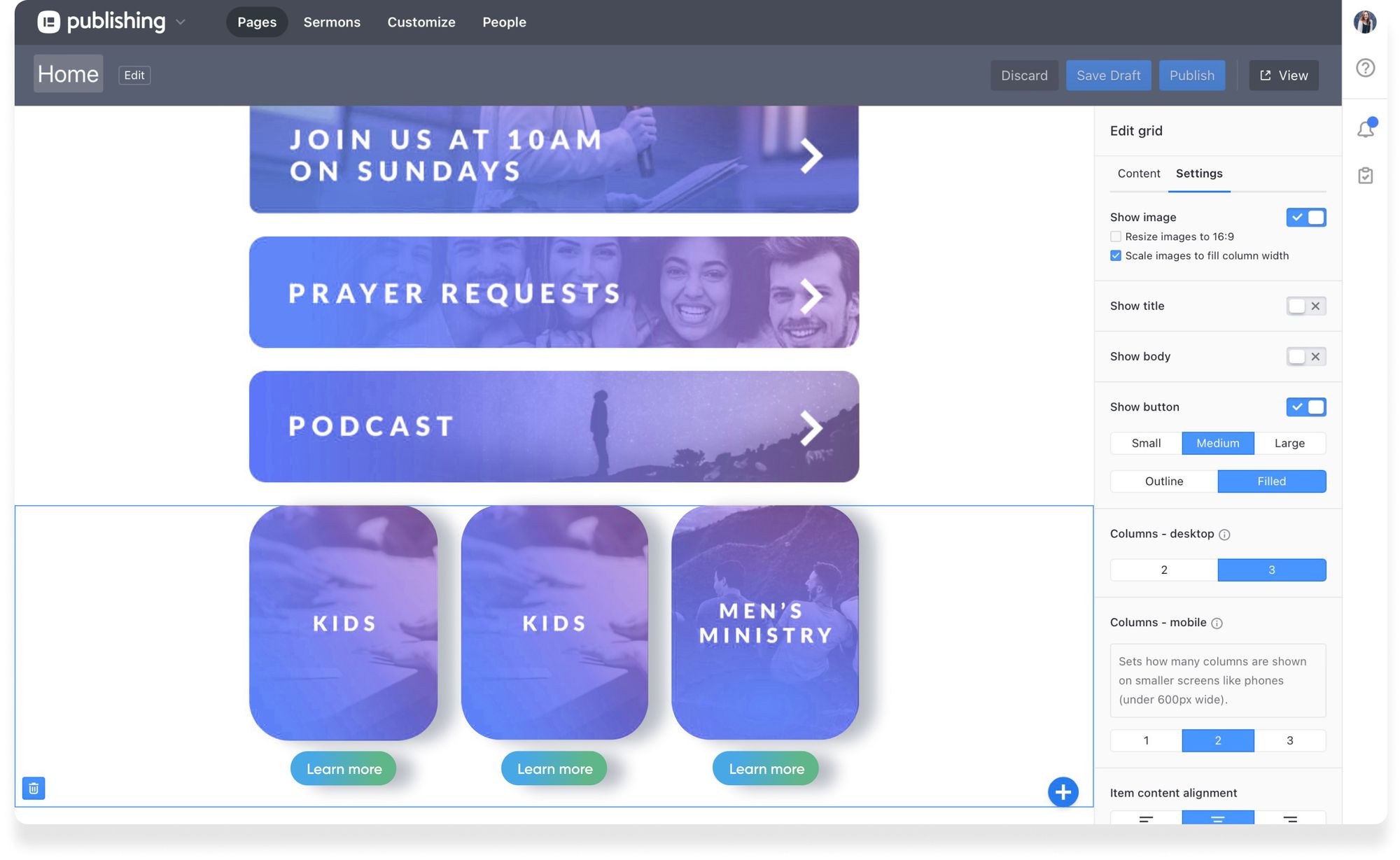Click the Prayer Requests banner thumbnail

(554, 292)
